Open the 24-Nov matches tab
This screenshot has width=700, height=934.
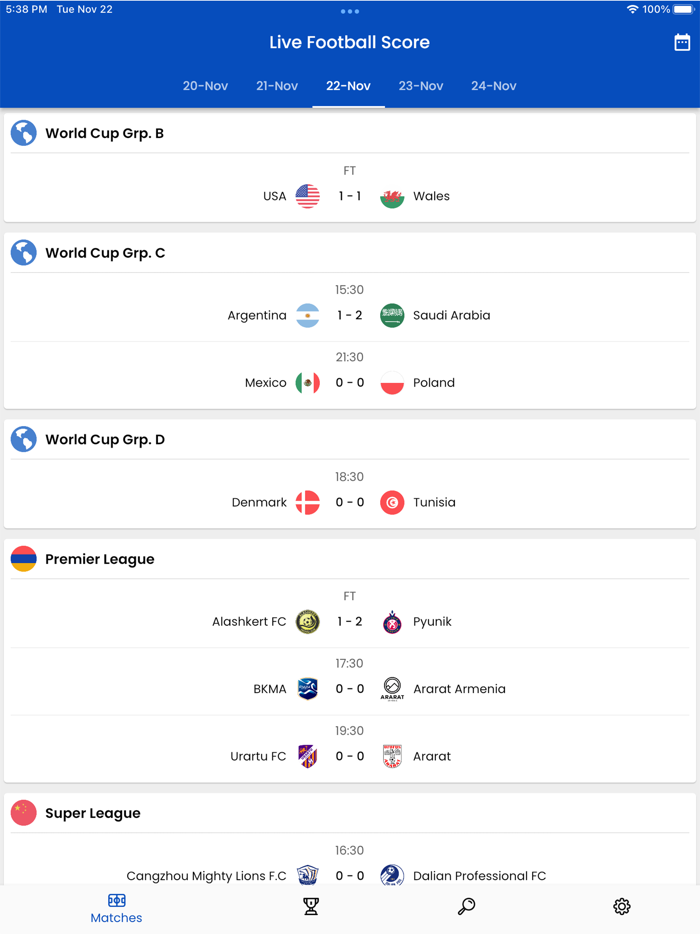pos(493,86)
